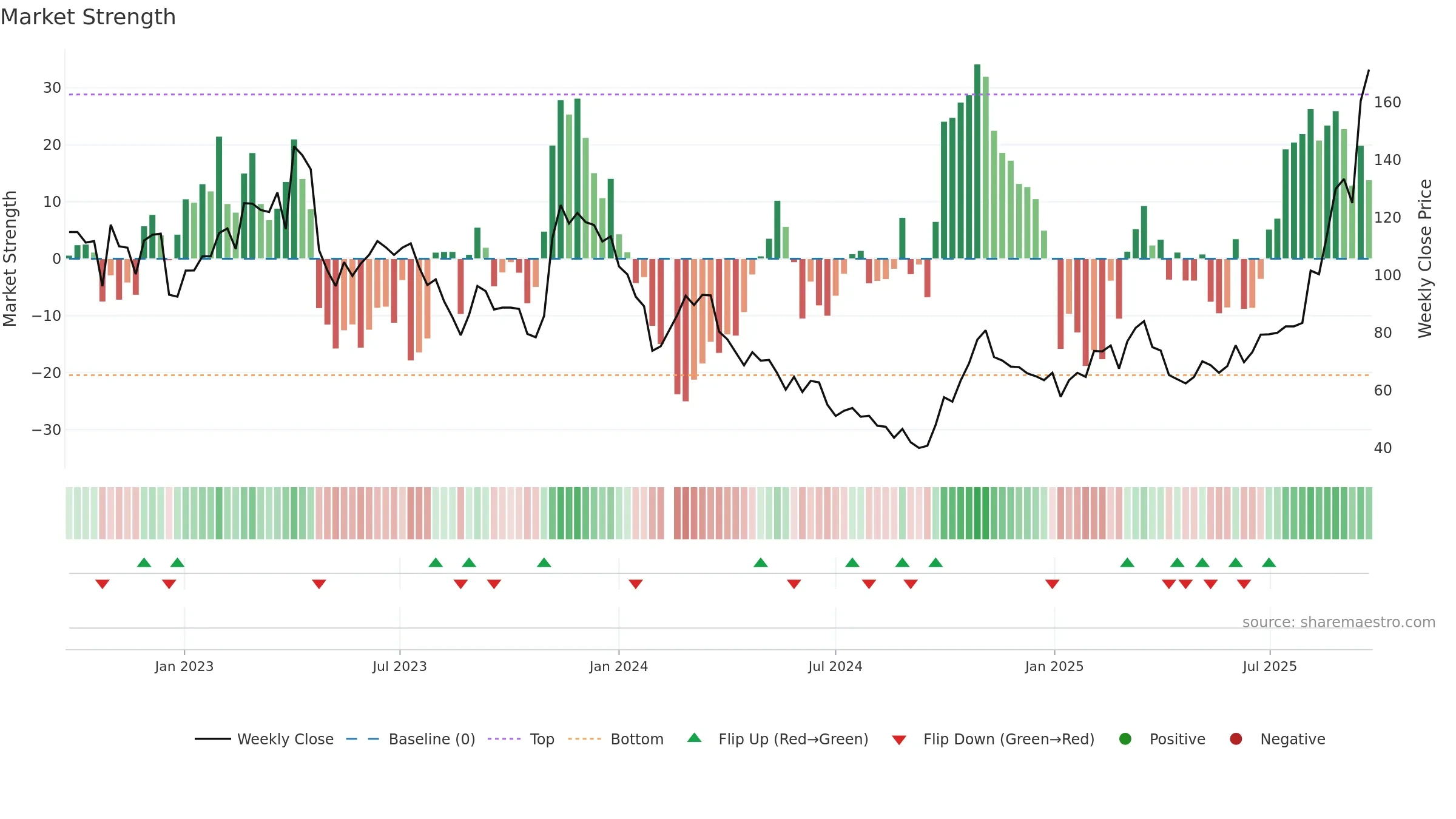Screen dimensions: 1456x819
Task: Toggle the Flip Down (Green→Red) legend label
Action: [x=1009, y=740]
